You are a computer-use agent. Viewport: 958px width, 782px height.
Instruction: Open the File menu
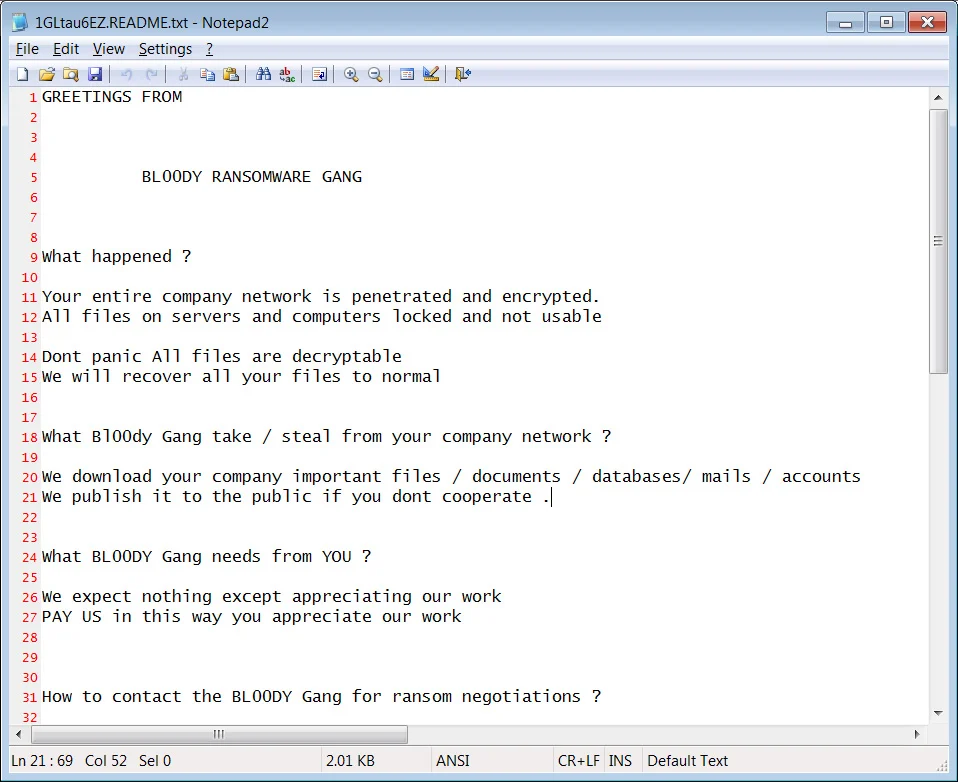click(27, 49)
